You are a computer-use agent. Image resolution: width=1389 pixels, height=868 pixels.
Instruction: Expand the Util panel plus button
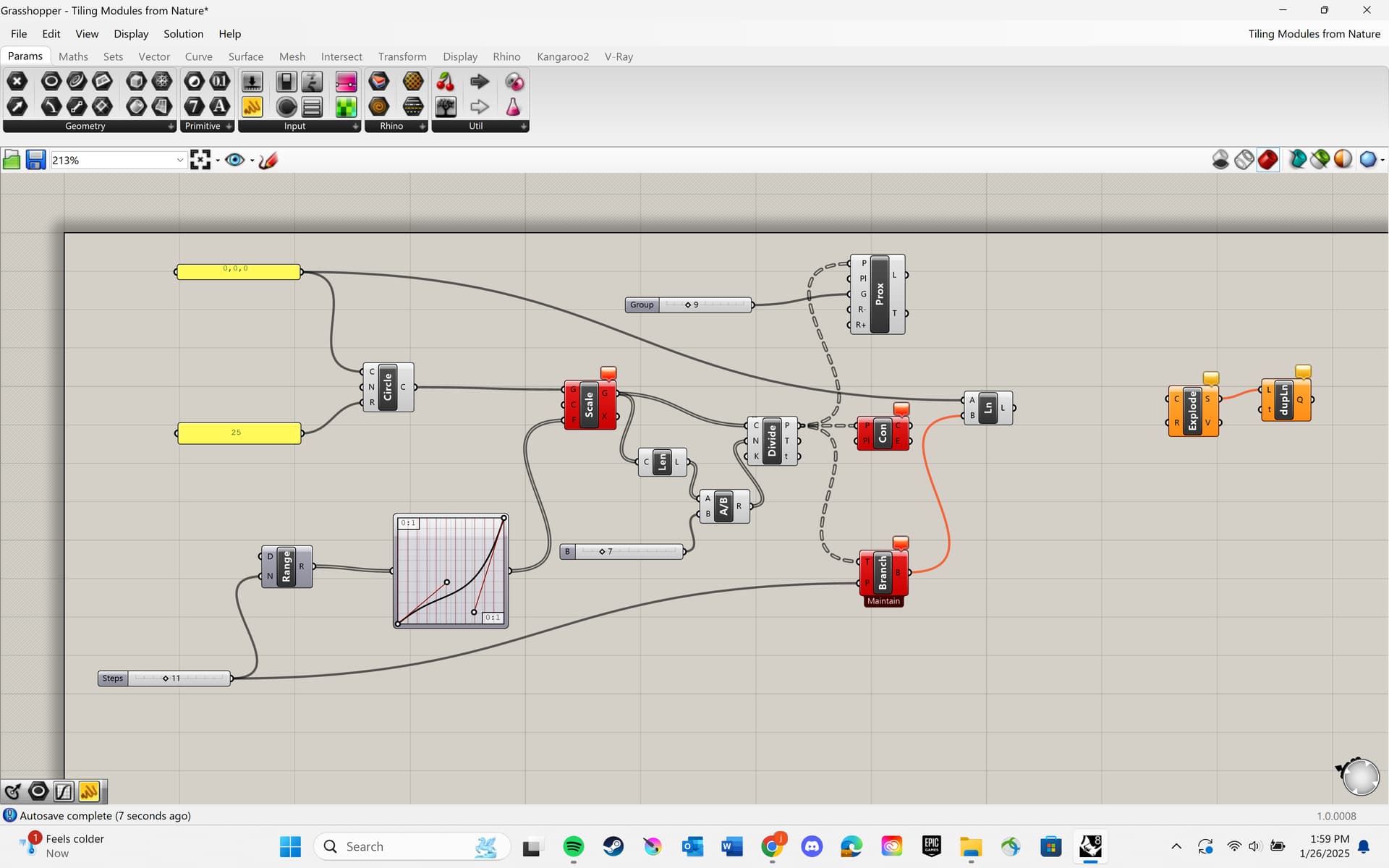[523, 127]
